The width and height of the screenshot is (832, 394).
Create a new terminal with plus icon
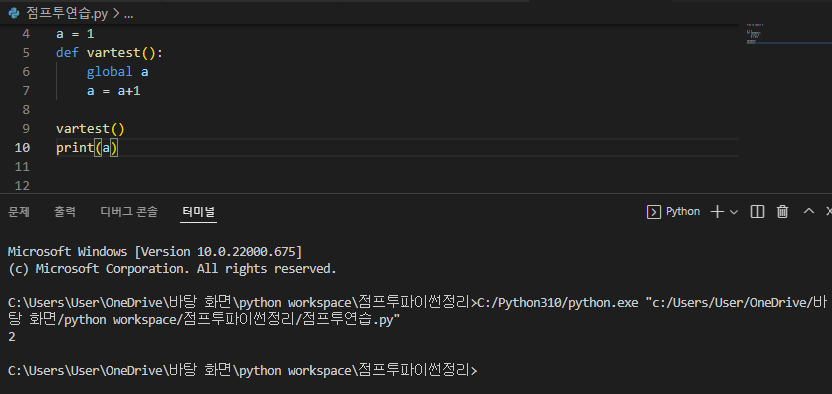pos(717,212)
